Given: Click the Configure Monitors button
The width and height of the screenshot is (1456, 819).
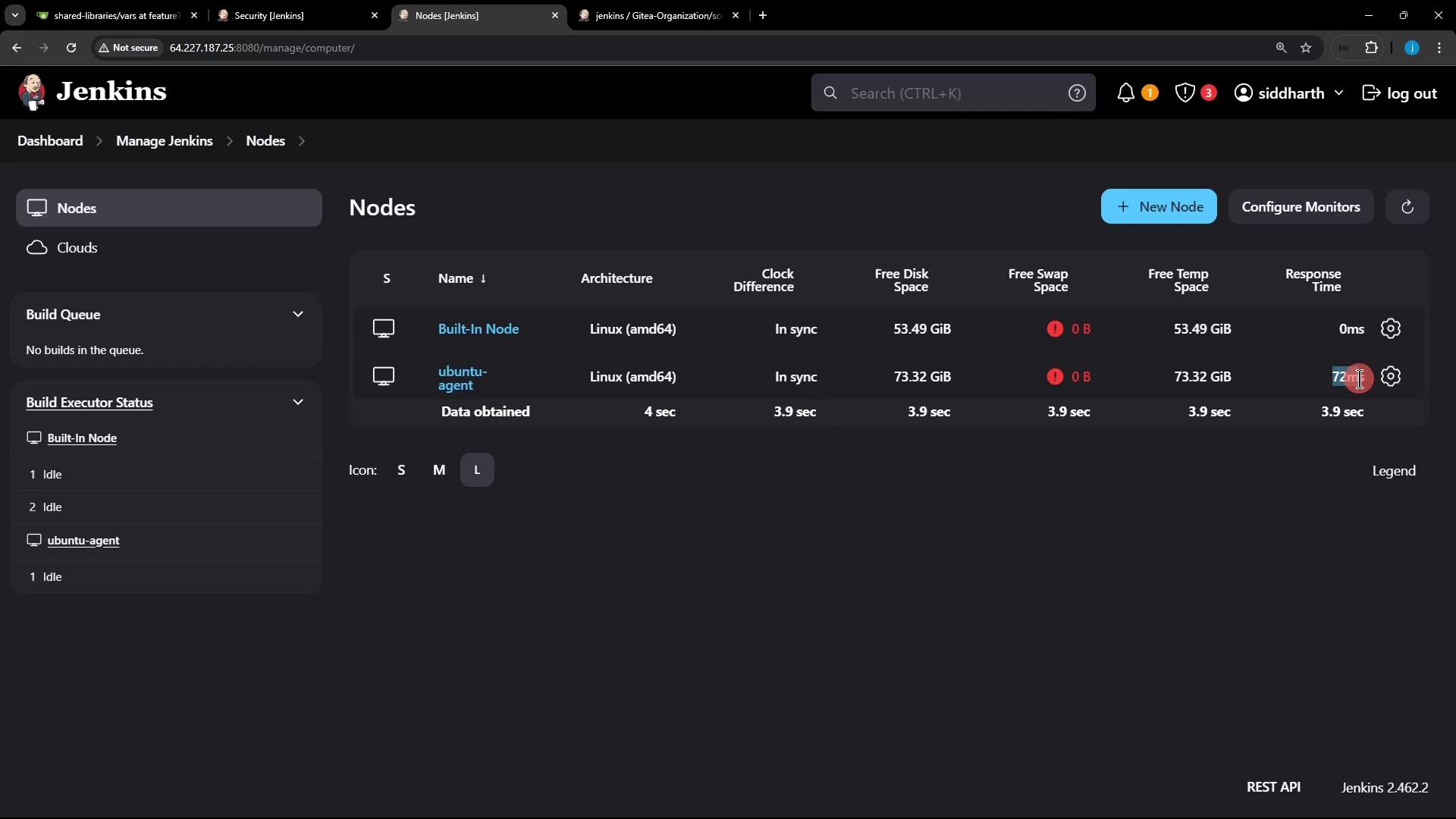Looking at the screenshot, I should pos(1301,207).
